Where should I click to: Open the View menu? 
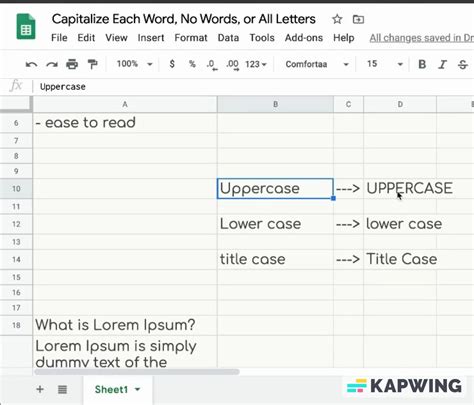coord(116,38)
